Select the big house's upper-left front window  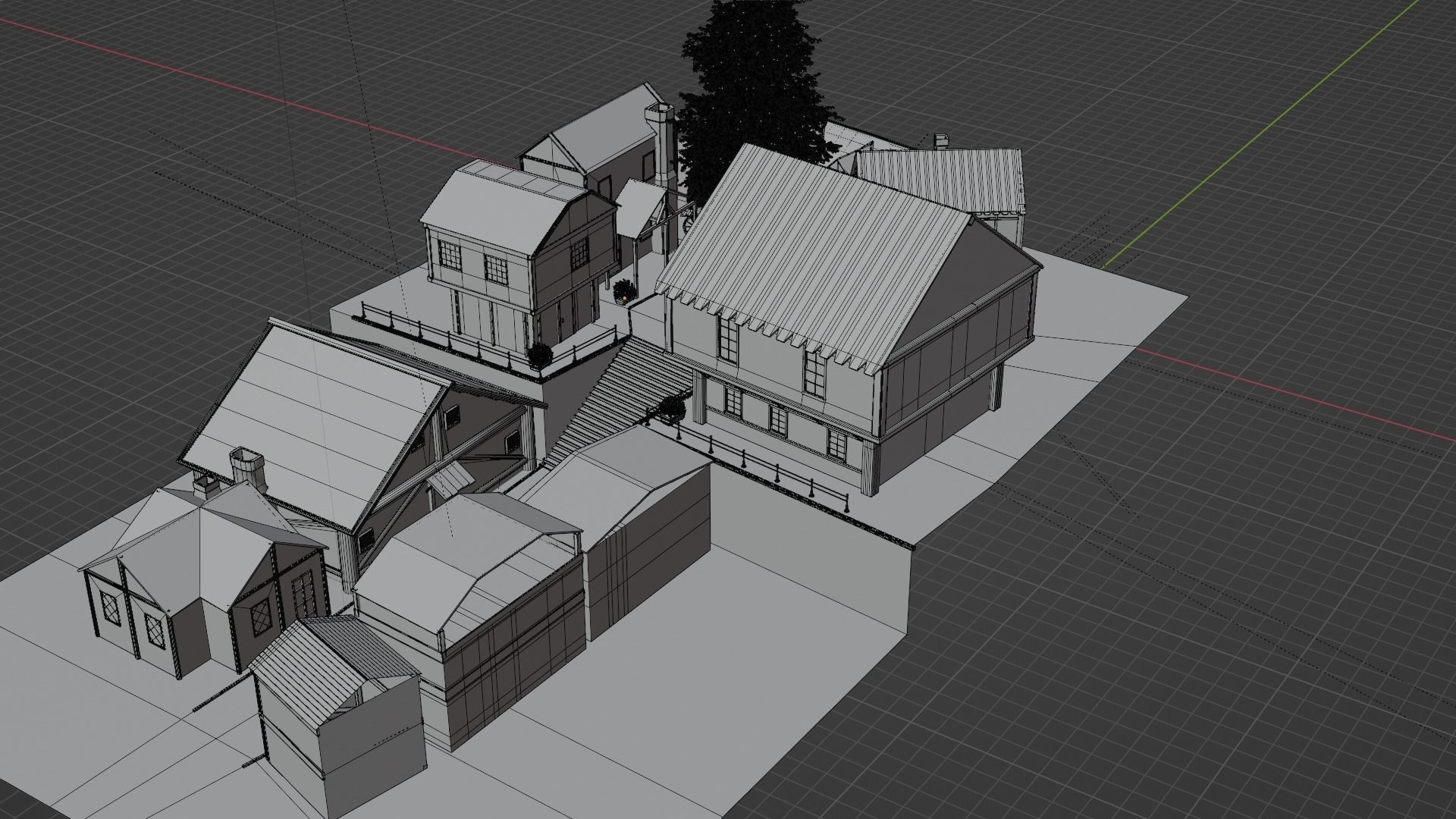pos(727,338)
